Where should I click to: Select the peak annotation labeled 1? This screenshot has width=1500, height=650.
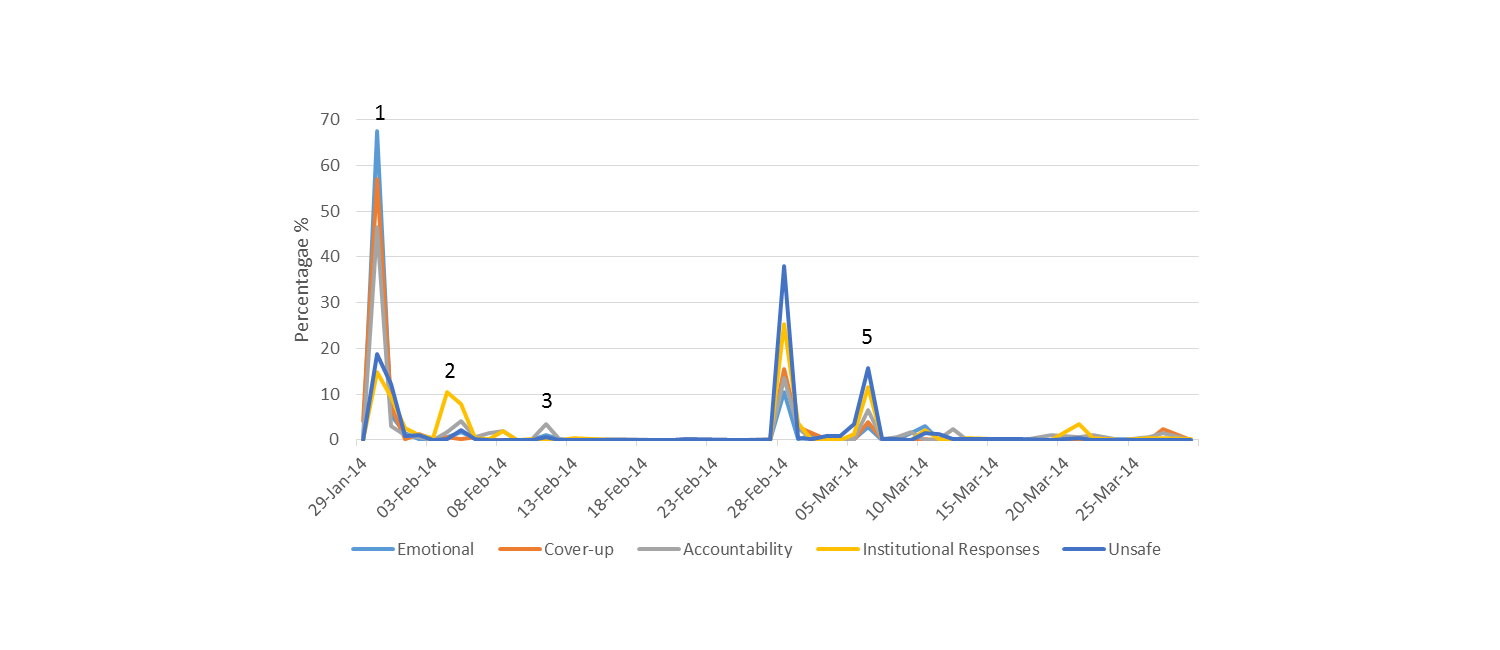(x=379, y=113)
